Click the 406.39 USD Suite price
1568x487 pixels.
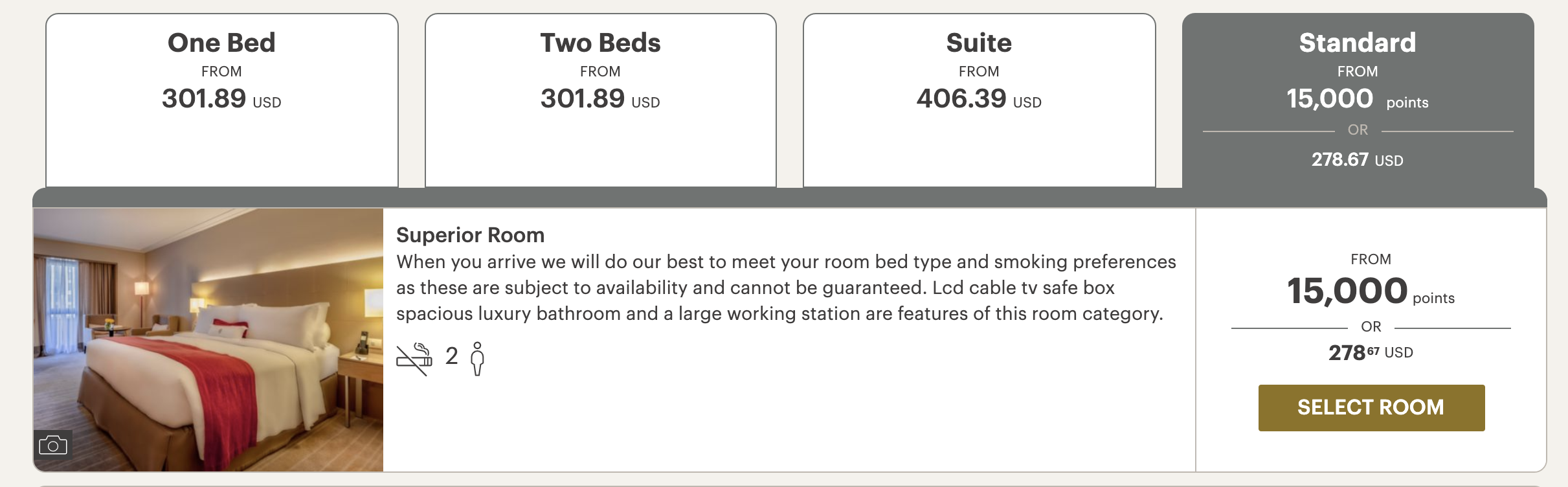(x=979, y=100)
